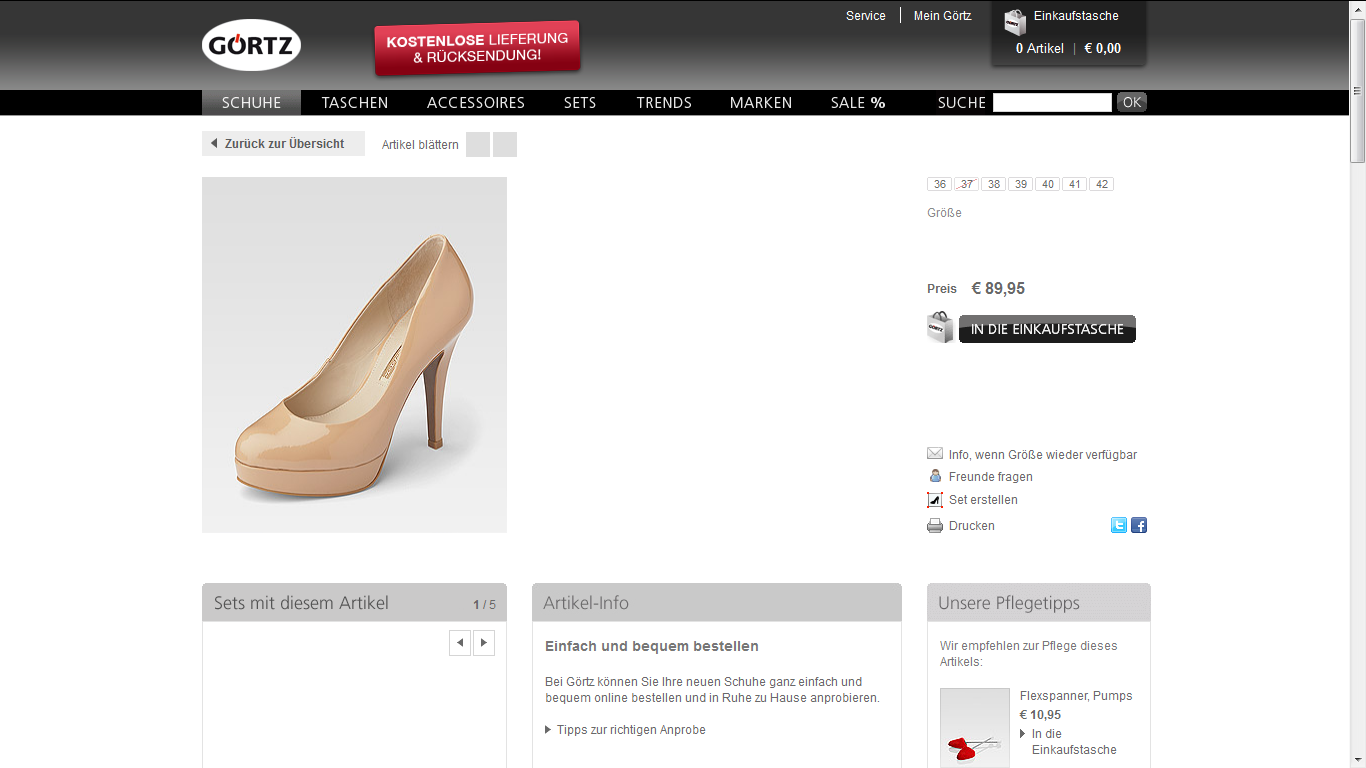Click the beige pump product image

click(x=354, y=355)
